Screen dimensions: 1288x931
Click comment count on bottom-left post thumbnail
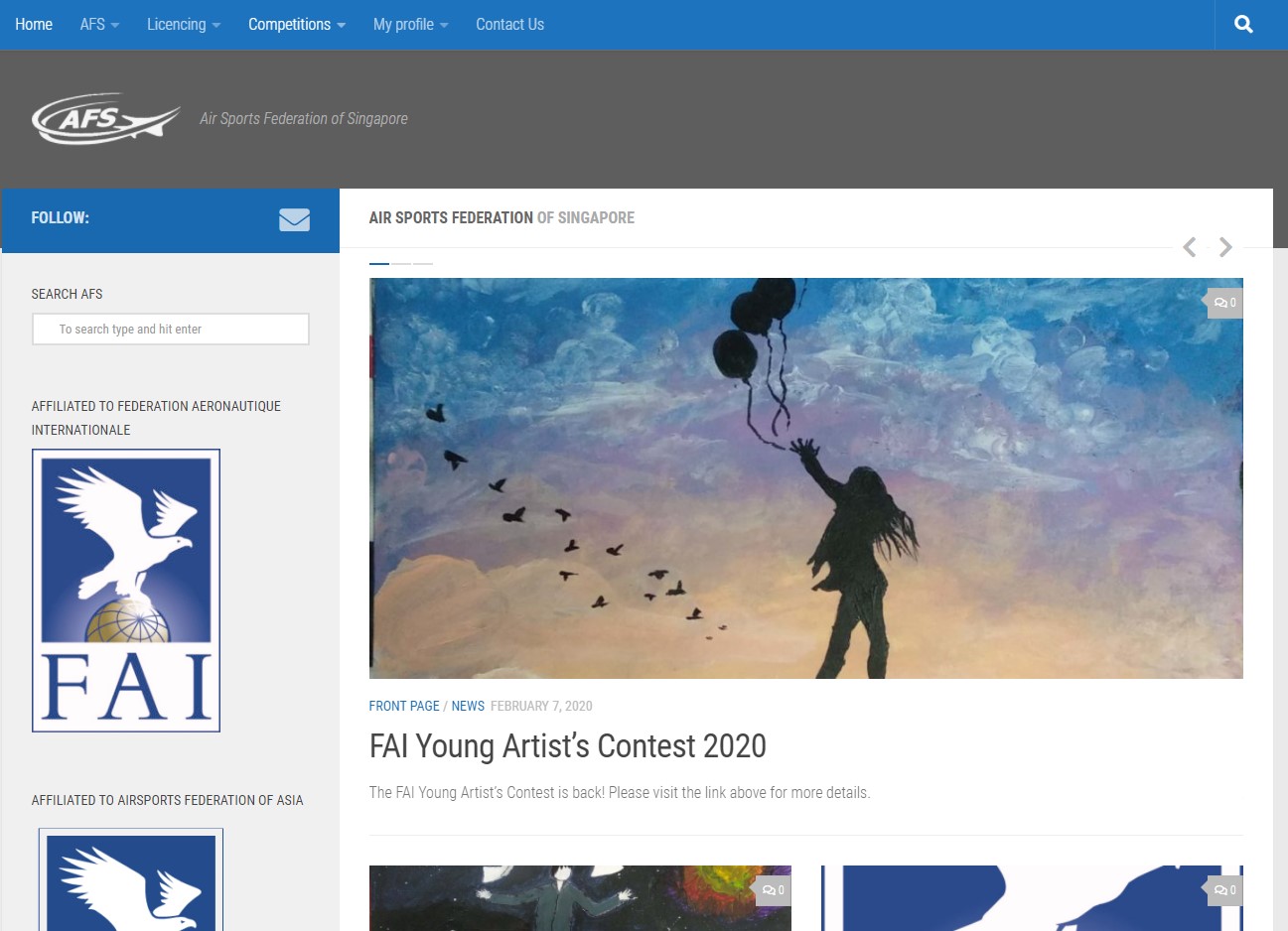coord(773,890)
